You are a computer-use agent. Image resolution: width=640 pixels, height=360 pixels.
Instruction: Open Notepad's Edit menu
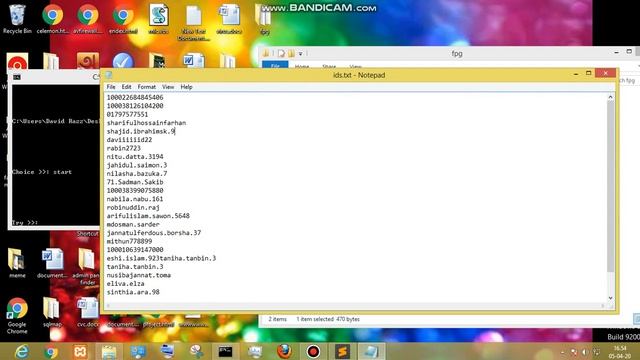click(127, 87)
